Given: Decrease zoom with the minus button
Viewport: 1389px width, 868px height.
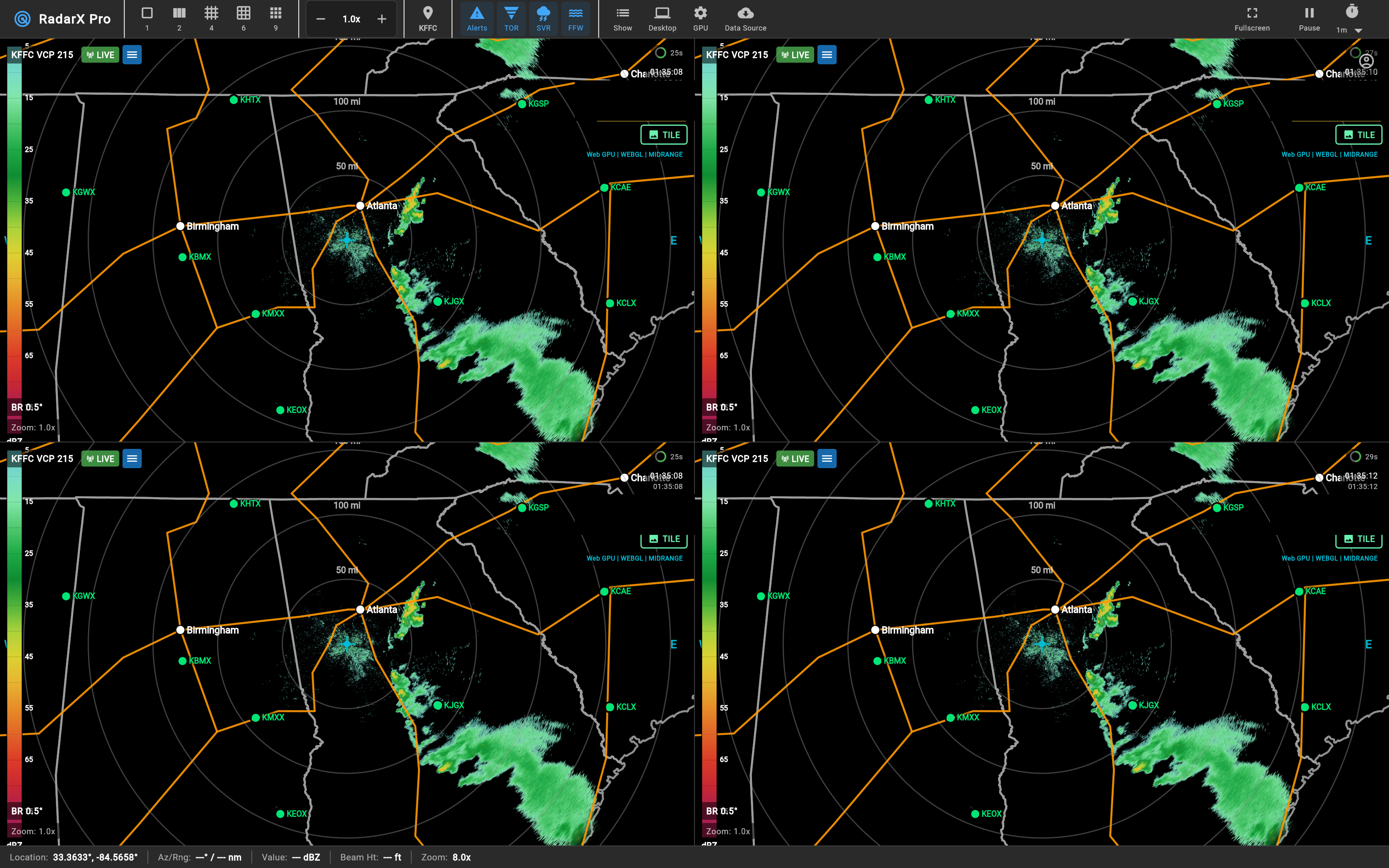Looking at the screenshot, I should (321, 19).
